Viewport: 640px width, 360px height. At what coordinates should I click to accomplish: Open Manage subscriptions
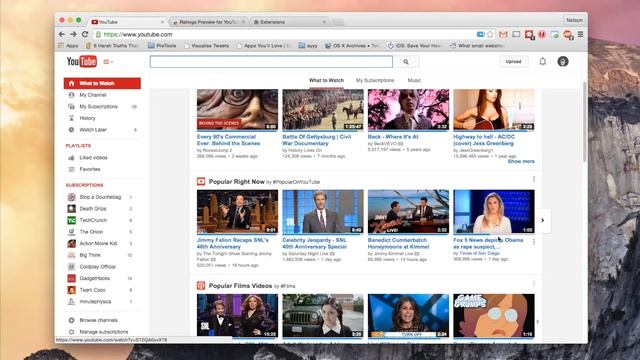(103, 332)
